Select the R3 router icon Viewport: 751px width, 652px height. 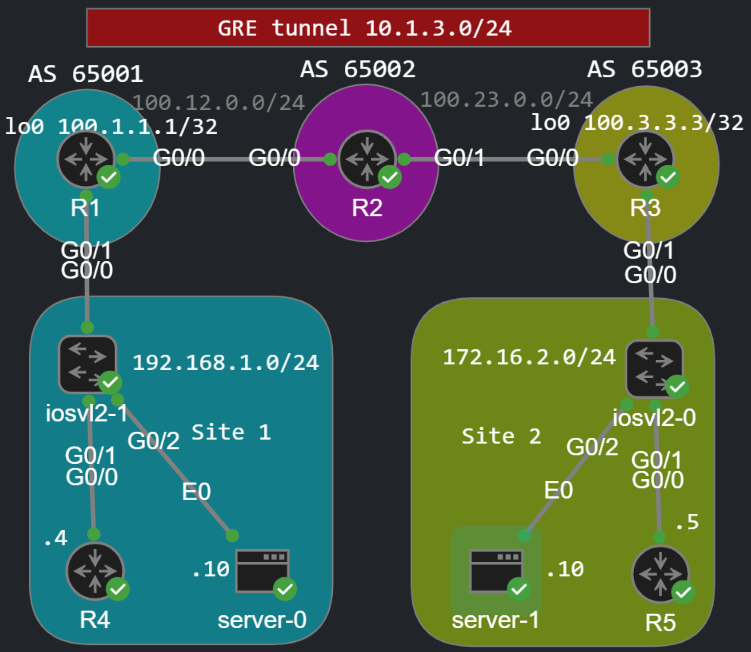646,159
